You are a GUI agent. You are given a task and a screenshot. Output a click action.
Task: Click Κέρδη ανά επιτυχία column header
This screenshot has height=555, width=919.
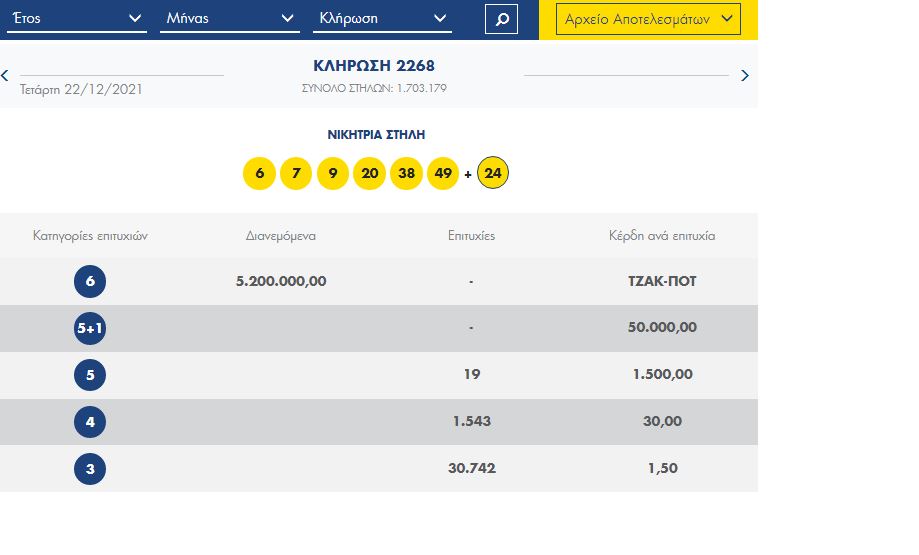point(661,236)
